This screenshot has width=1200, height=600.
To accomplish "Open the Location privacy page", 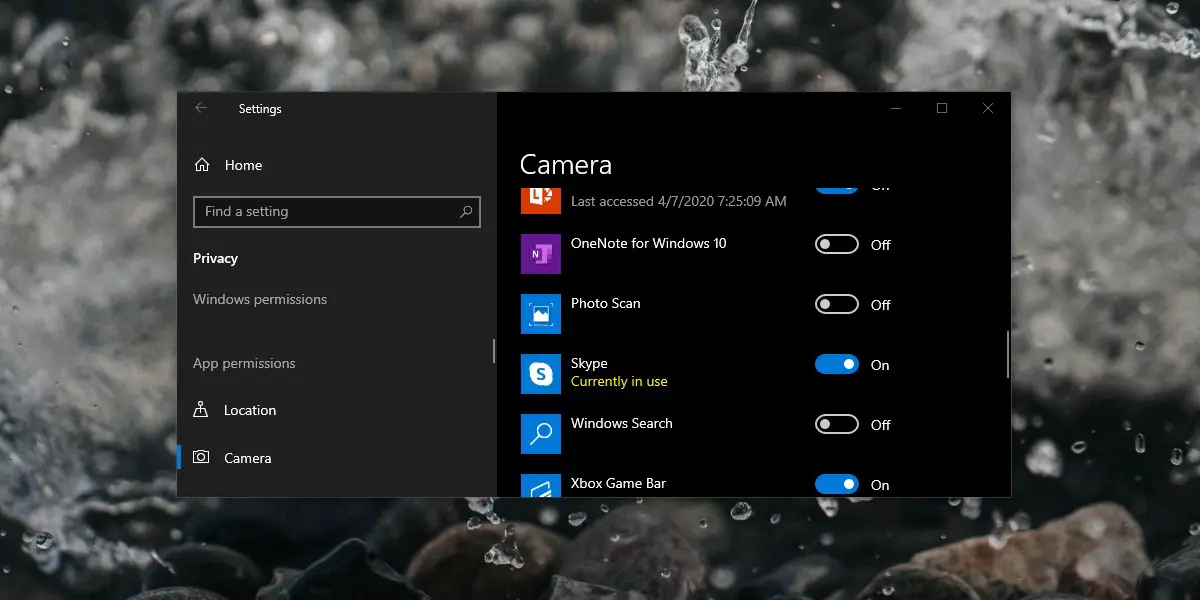I will [249, 410].
